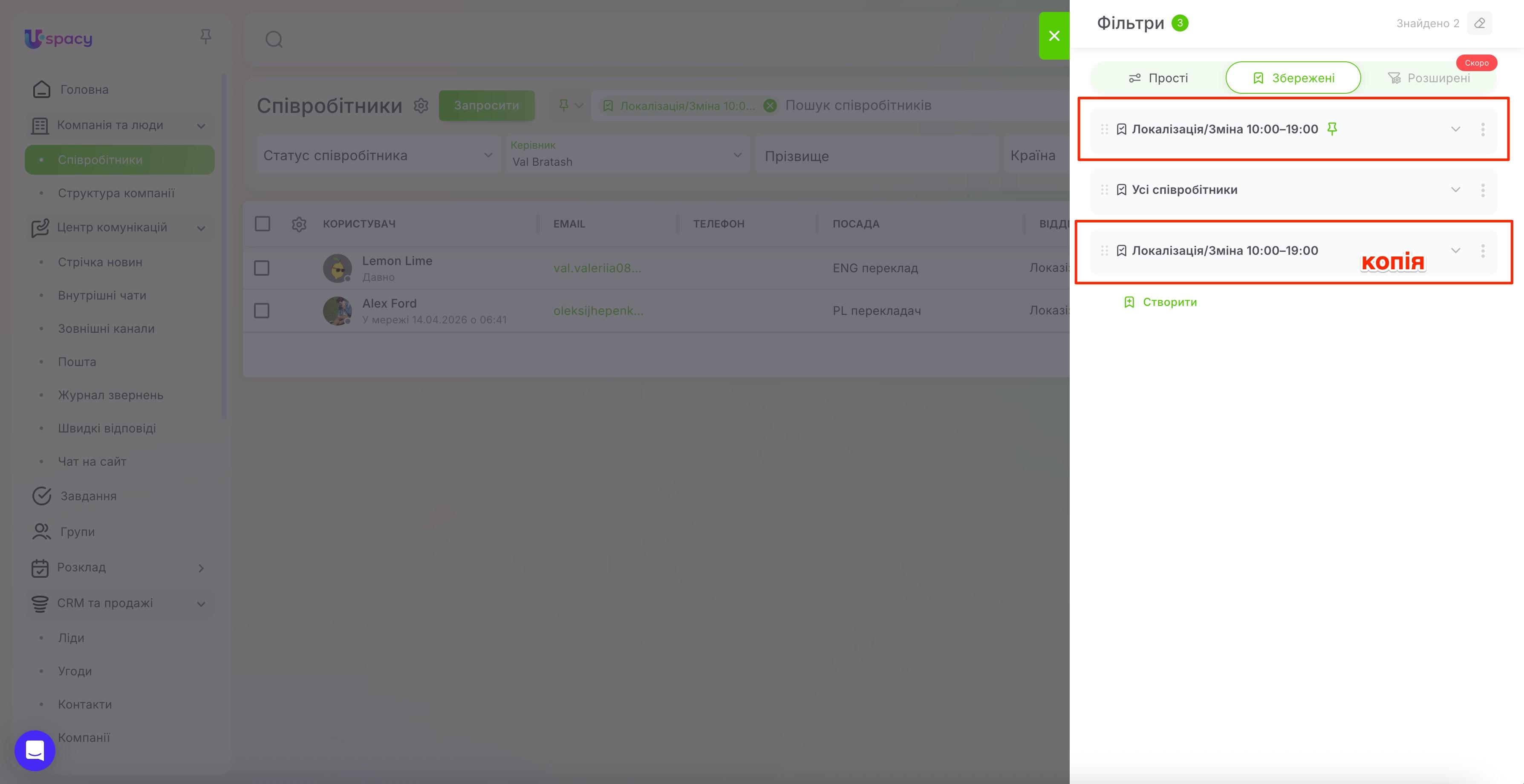1524x784 pixels.
Task: Click the Країна filter field
Action: pos(1036,155)
